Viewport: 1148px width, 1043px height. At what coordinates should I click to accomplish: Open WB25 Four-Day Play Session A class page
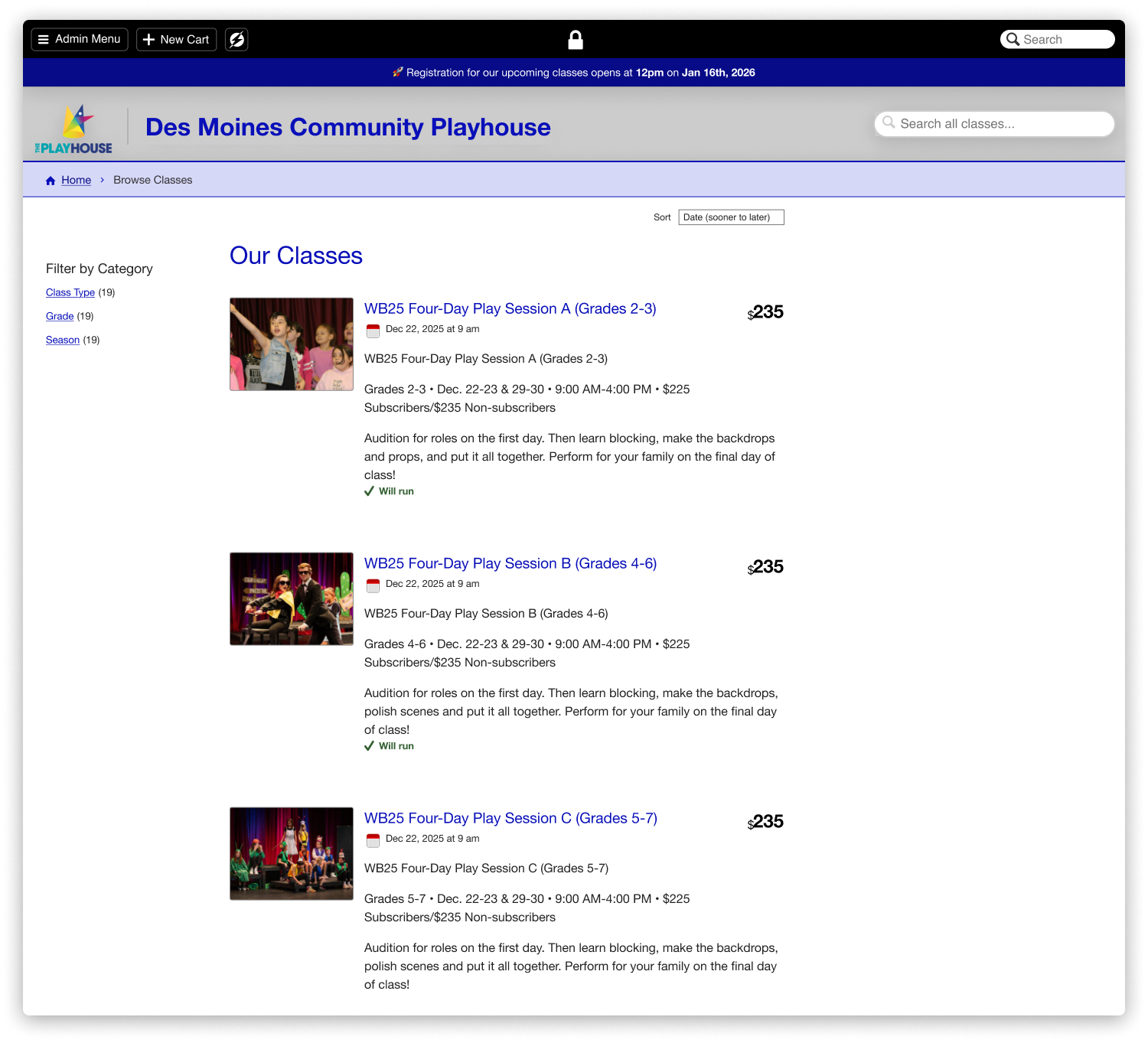(510, 308)
